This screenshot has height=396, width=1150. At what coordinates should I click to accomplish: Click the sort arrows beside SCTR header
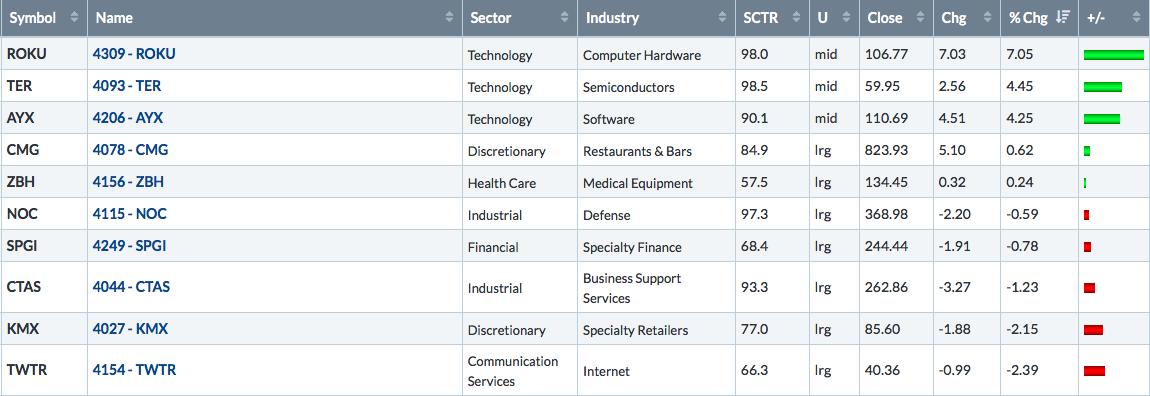coord(796,18)
